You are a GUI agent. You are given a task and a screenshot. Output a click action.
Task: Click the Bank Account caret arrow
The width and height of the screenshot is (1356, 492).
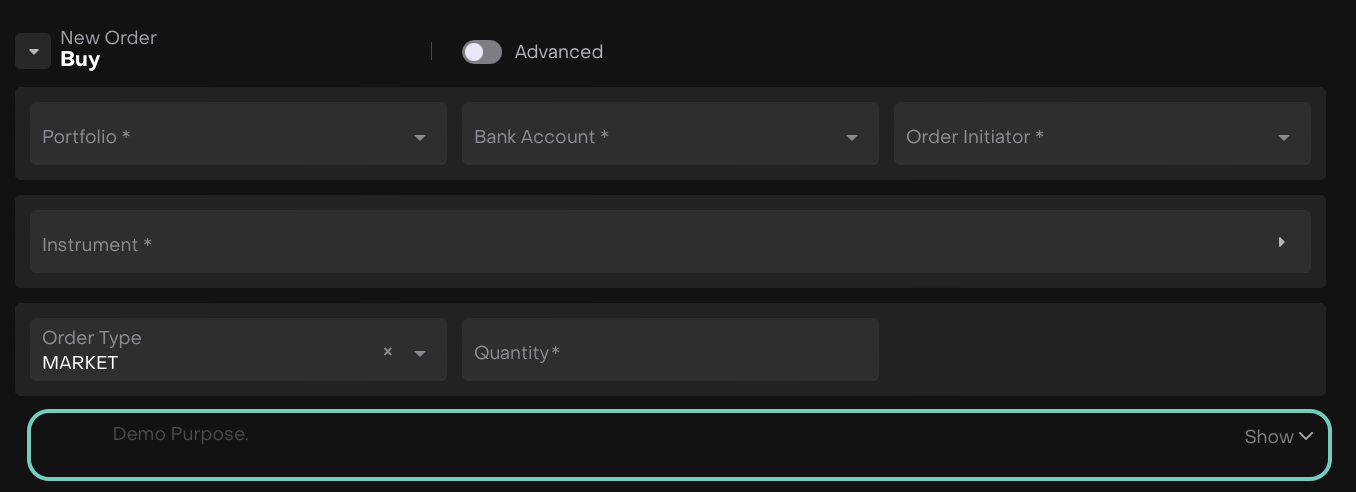tap(852, 137)
